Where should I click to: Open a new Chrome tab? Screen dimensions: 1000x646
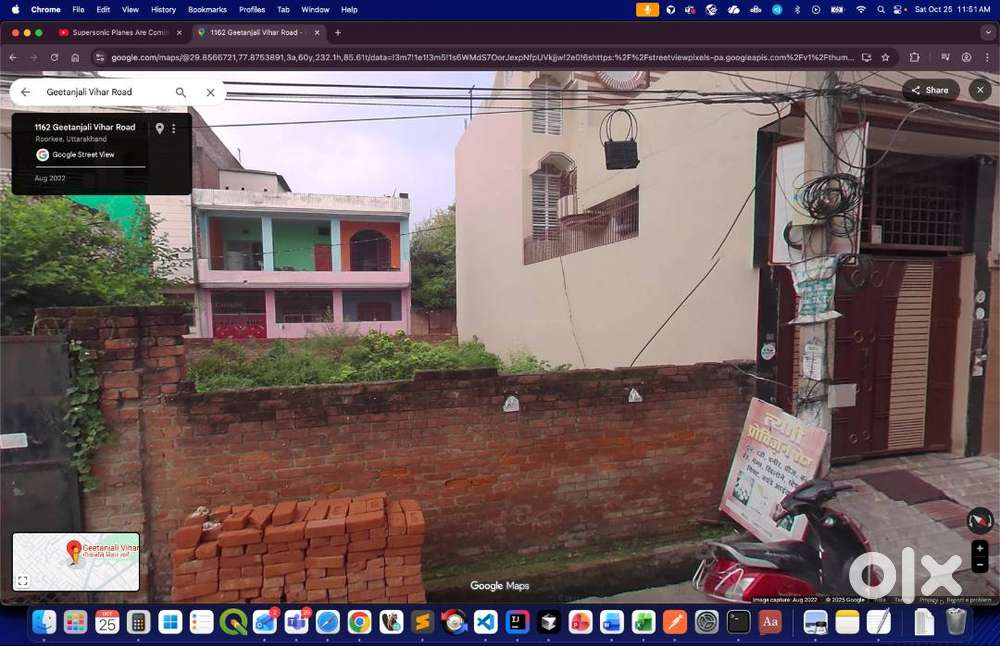tap(337, 33)
